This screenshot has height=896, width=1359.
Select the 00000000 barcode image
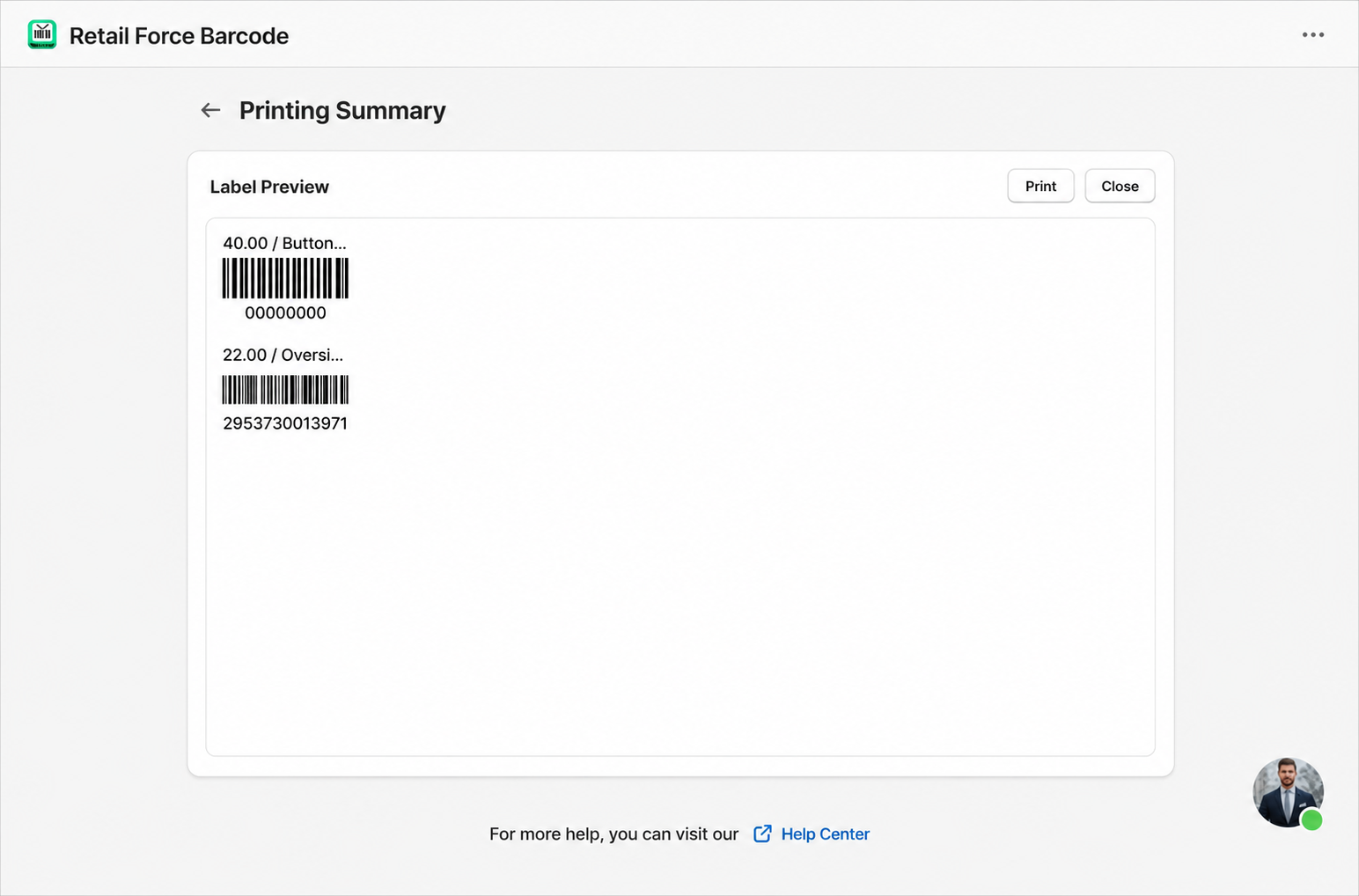point(285,278)
